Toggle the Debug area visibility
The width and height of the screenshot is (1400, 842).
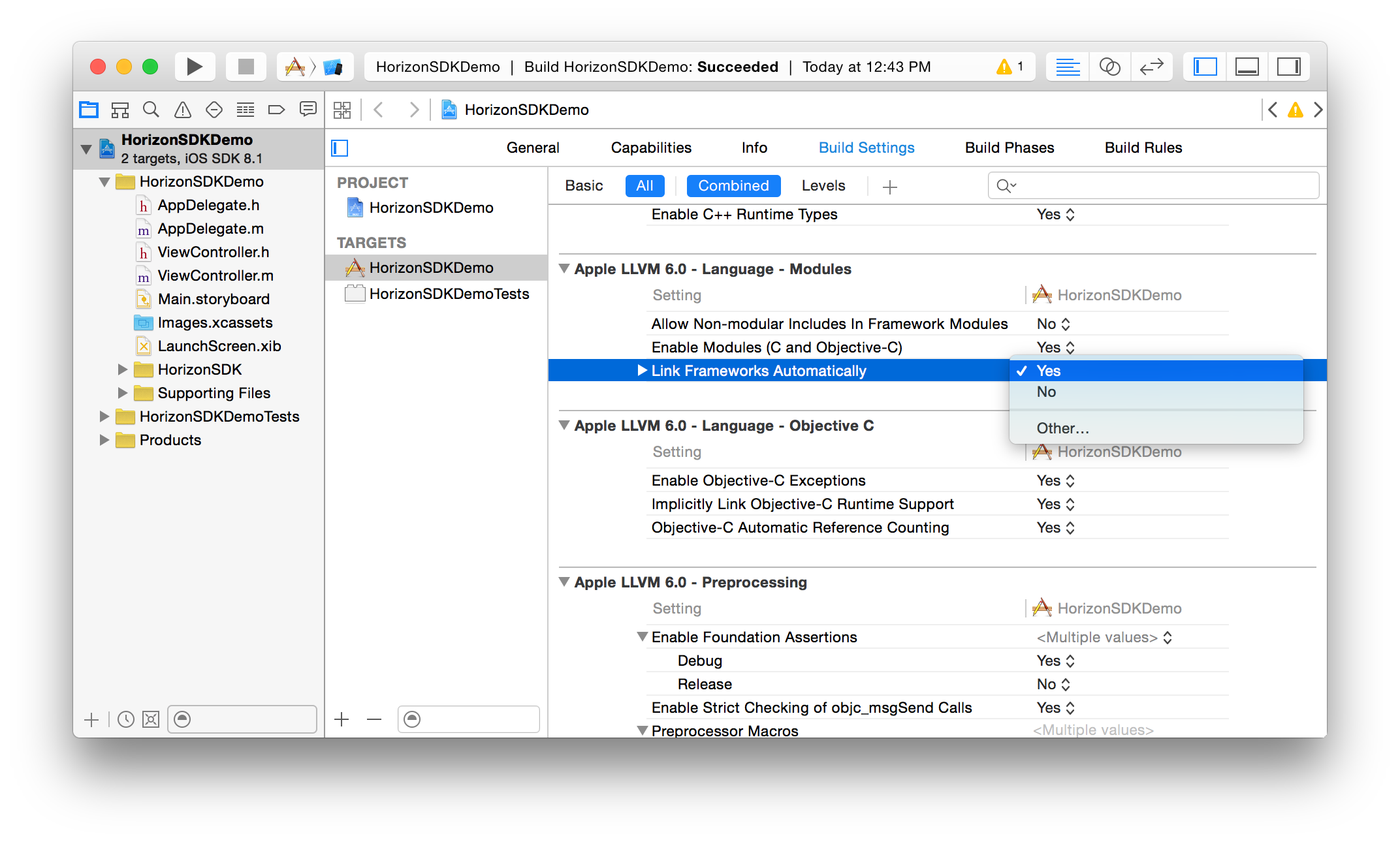pos(1247,67)
